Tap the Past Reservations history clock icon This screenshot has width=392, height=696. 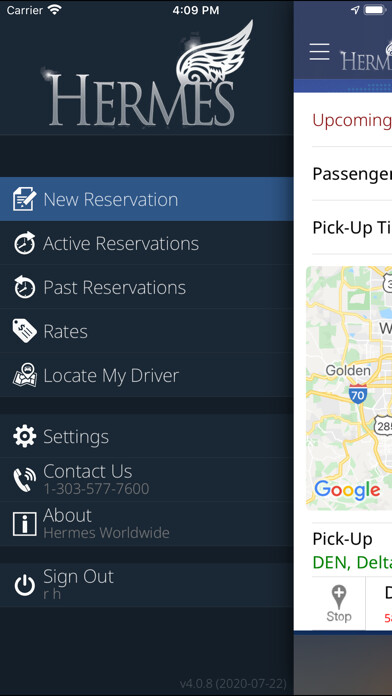24,287
